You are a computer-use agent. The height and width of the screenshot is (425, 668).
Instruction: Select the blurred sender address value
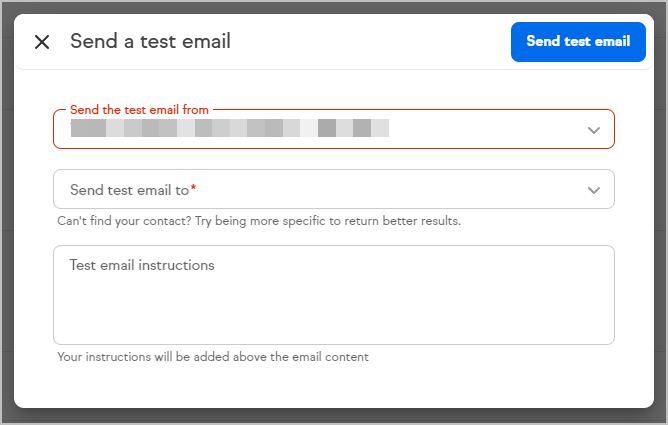(x=230, y=128)
